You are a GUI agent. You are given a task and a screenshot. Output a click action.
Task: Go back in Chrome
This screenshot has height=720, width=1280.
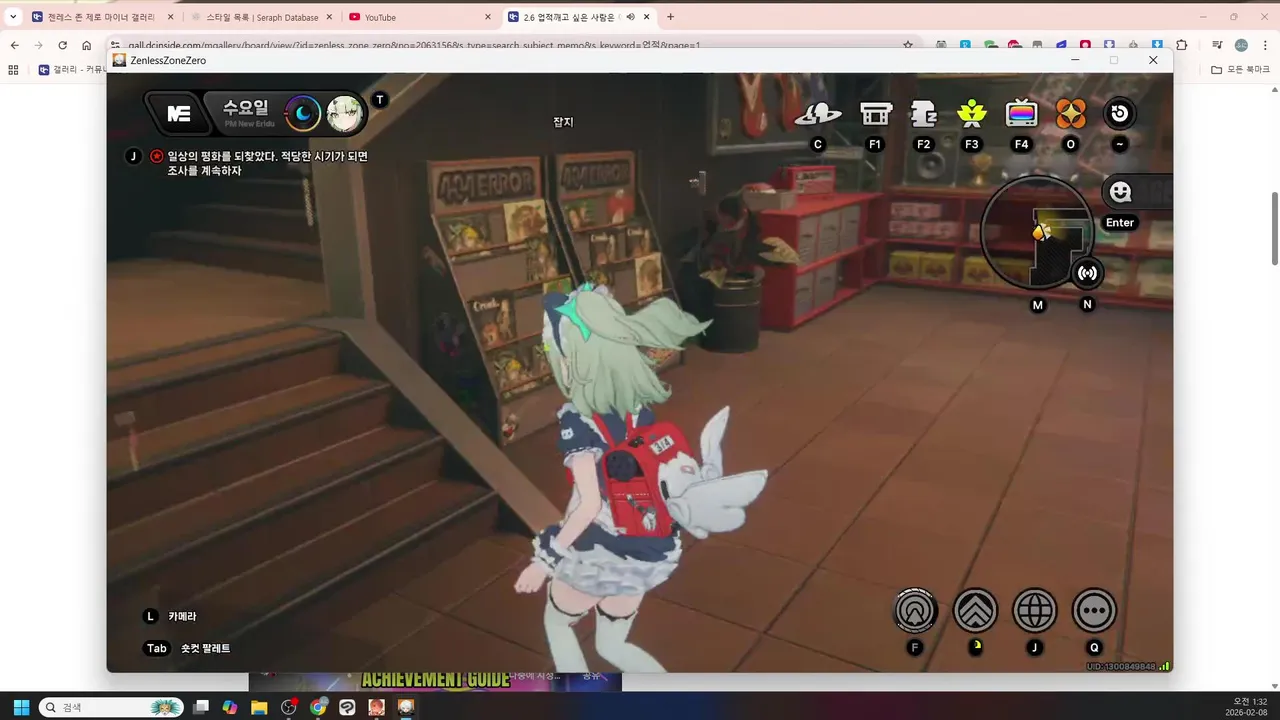[x=14, y=45]
